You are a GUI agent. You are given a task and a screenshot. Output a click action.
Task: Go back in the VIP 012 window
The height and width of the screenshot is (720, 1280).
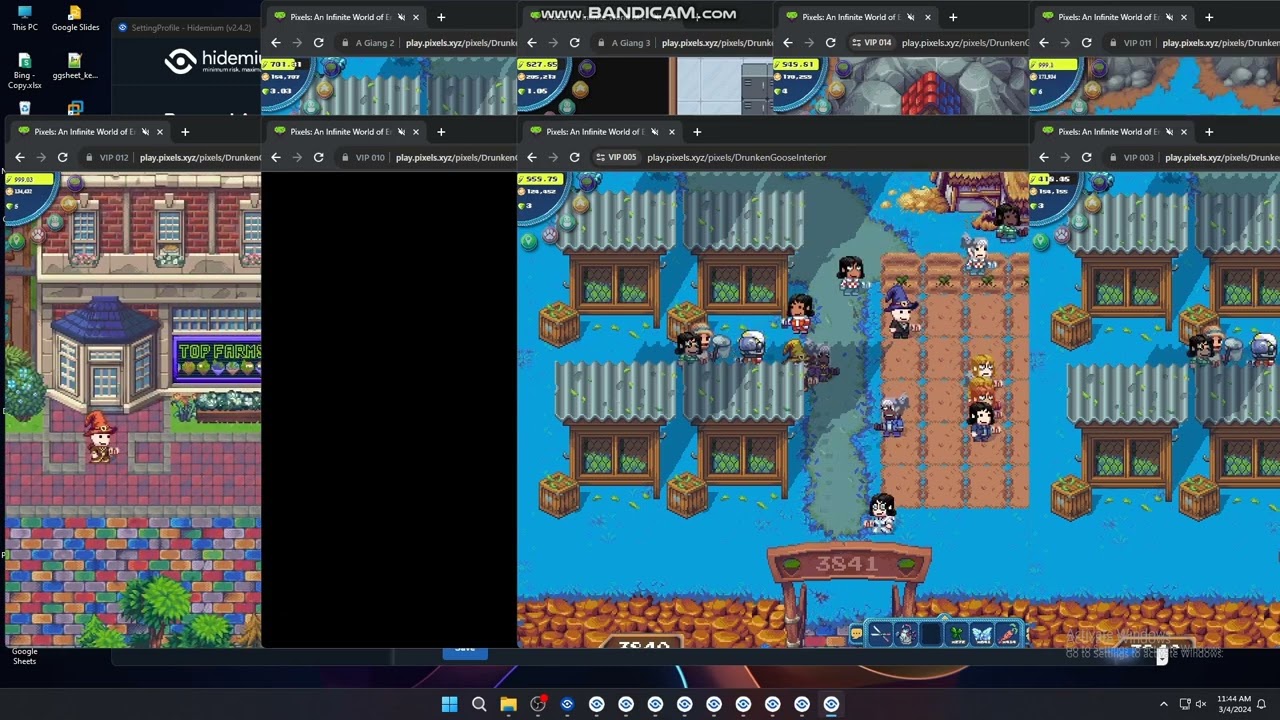[x=20, y=157]
